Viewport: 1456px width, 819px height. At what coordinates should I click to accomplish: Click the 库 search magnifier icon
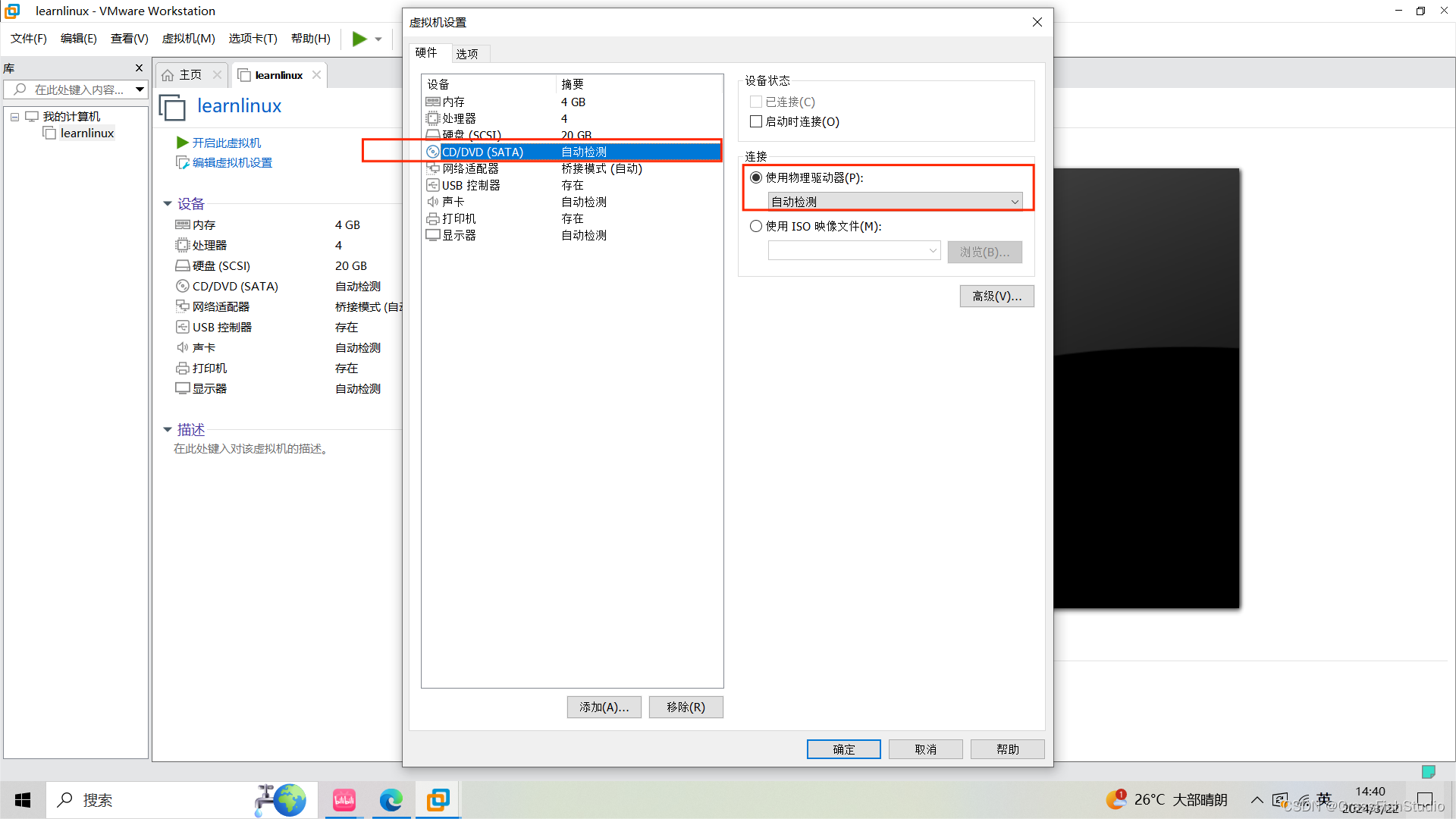(20, 89)
